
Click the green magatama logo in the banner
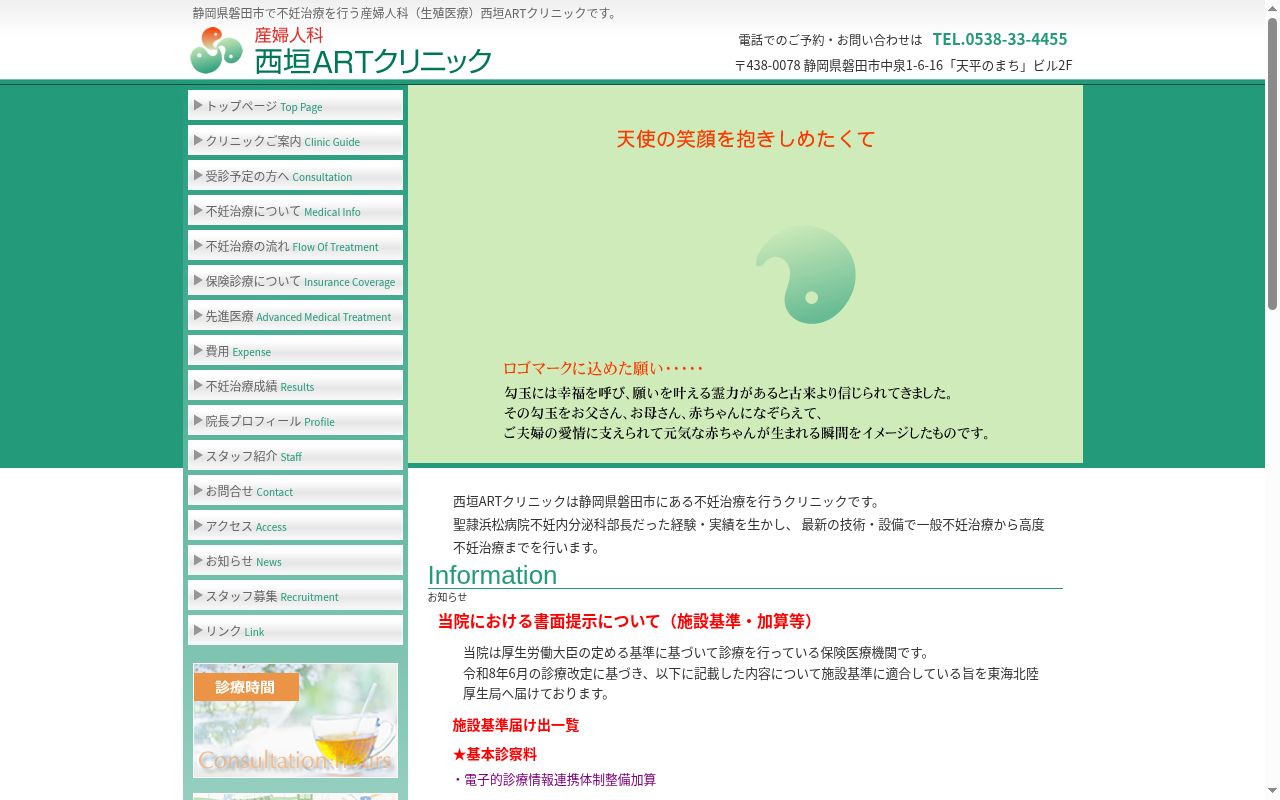pos(806,275)
